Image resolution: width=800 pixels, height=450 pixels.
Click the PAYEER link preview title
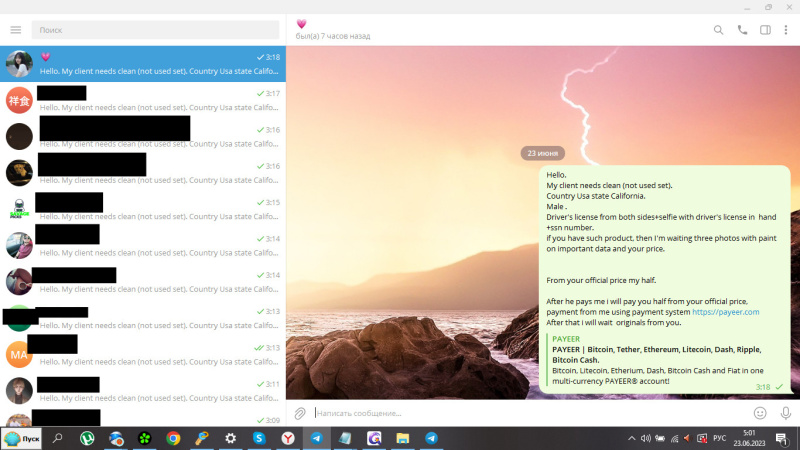tap(566, 339)
